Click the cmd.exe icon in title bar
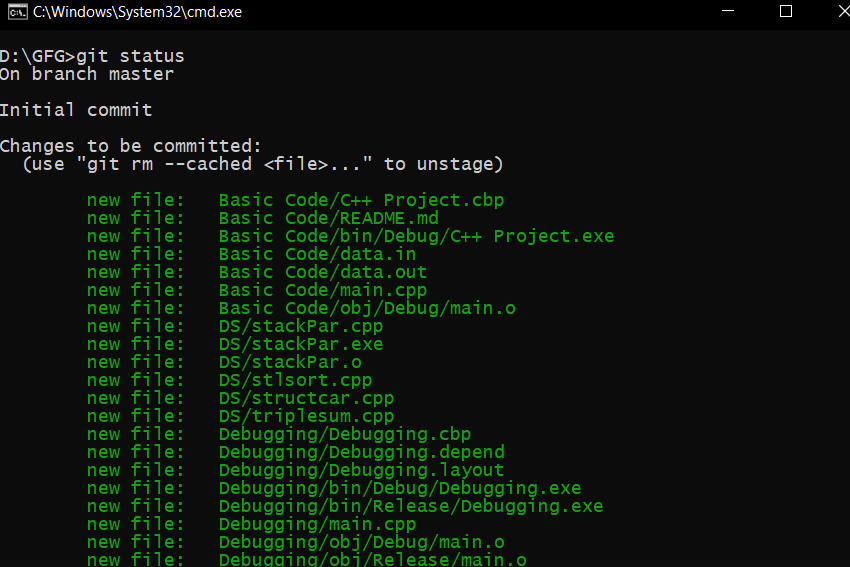 click(x=16, y=12)
